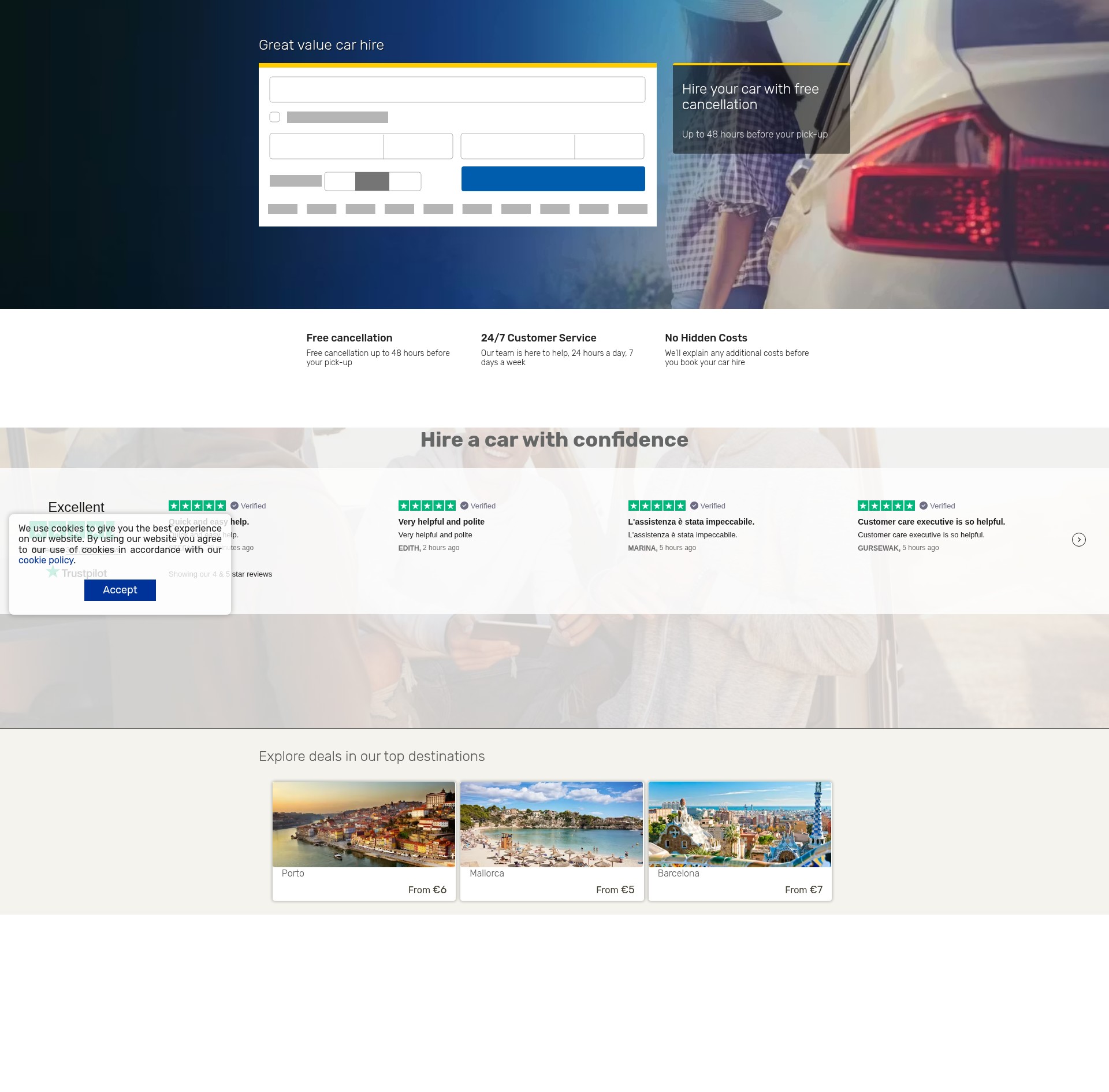Click the wide location input at form top

[x=457, y=90]
